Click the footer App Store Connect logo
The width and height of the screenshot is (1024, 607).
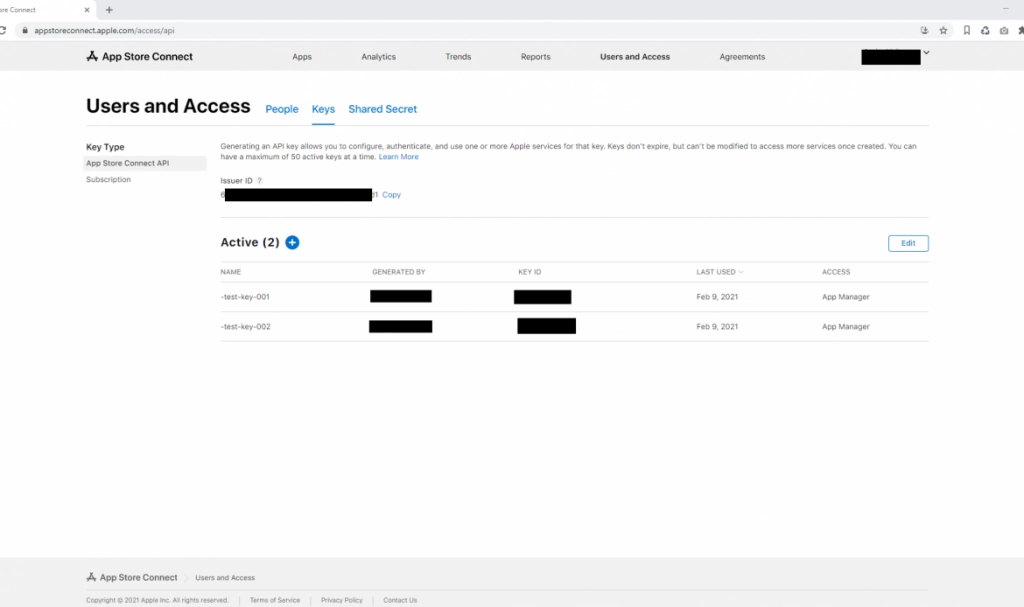(132, 578)
